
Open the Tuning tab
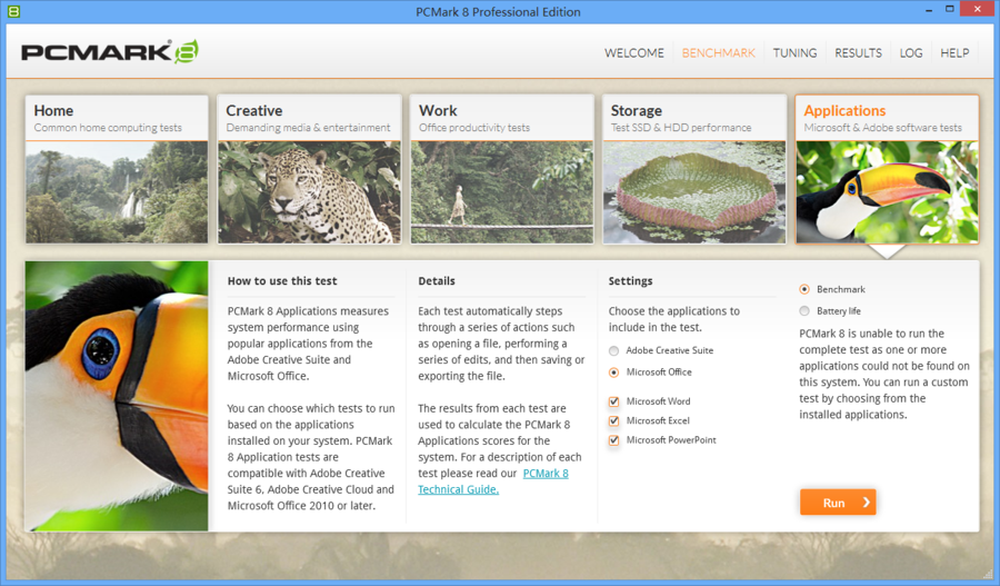point(795,53)
